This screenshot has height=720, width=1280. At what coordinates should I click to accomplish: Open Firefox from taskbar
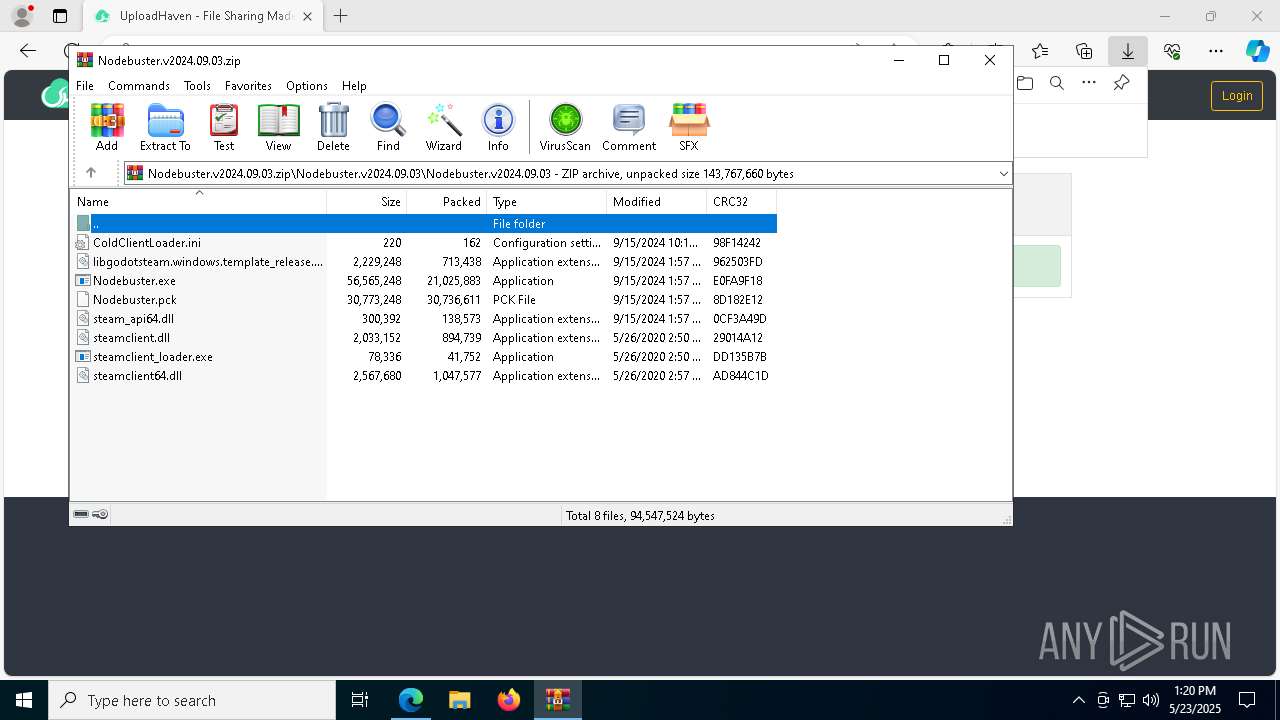tap(509, 700)
